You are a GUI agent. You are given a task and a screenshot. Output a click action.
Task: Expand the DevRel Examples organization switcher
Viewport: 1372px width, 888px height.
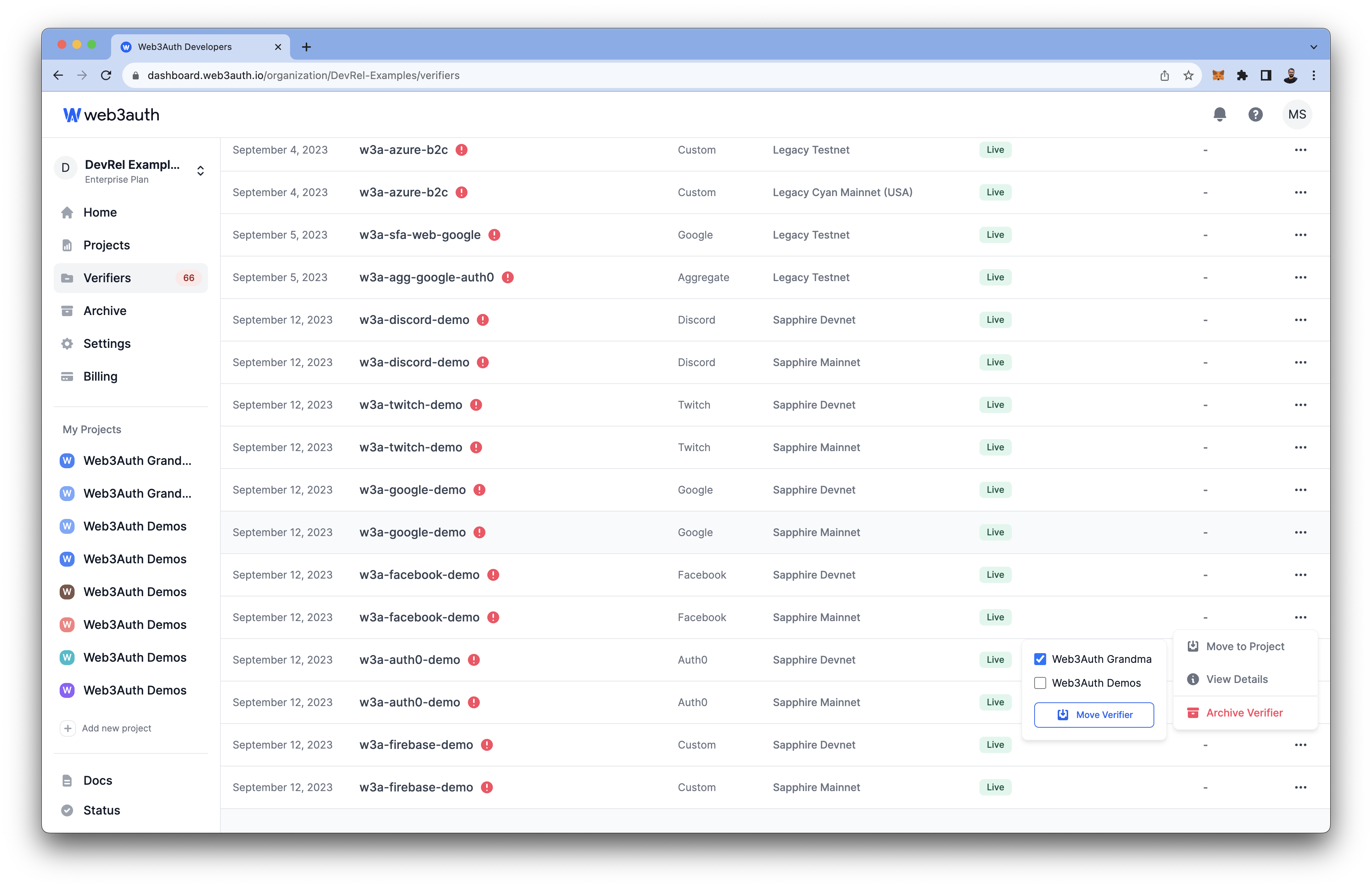point(201,171)
